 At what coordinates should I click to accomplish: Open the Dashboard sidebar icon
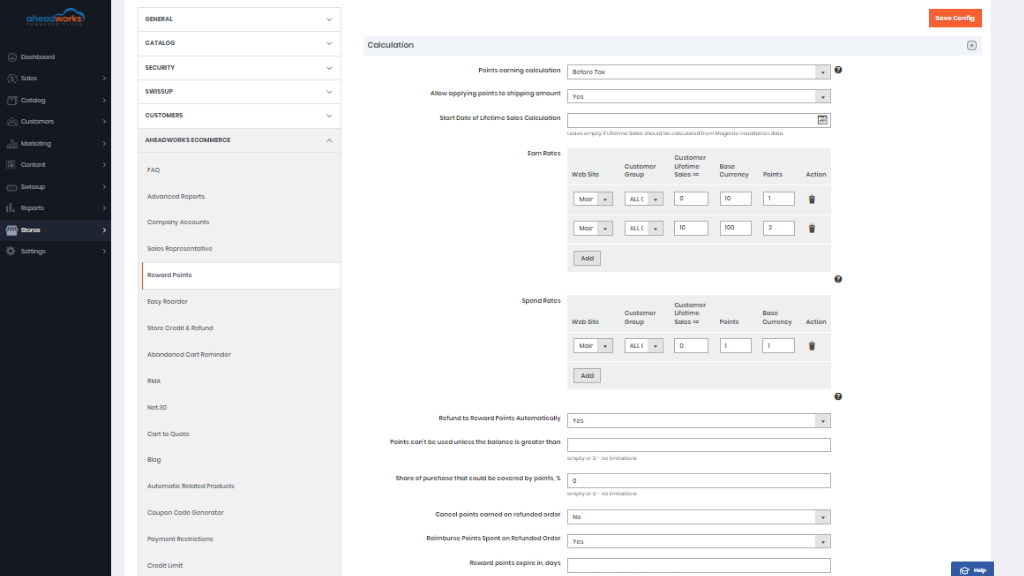coord(12,57)
